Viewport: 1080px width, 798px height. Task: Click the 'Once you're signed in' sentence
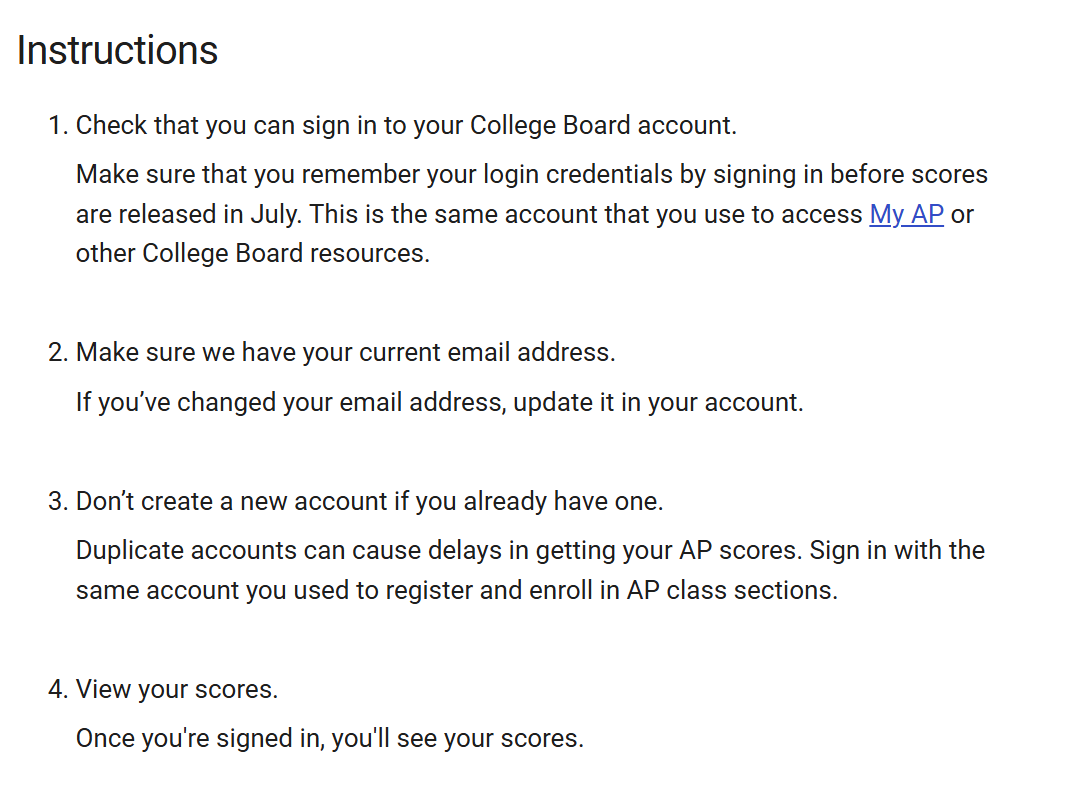coord(330,738)
